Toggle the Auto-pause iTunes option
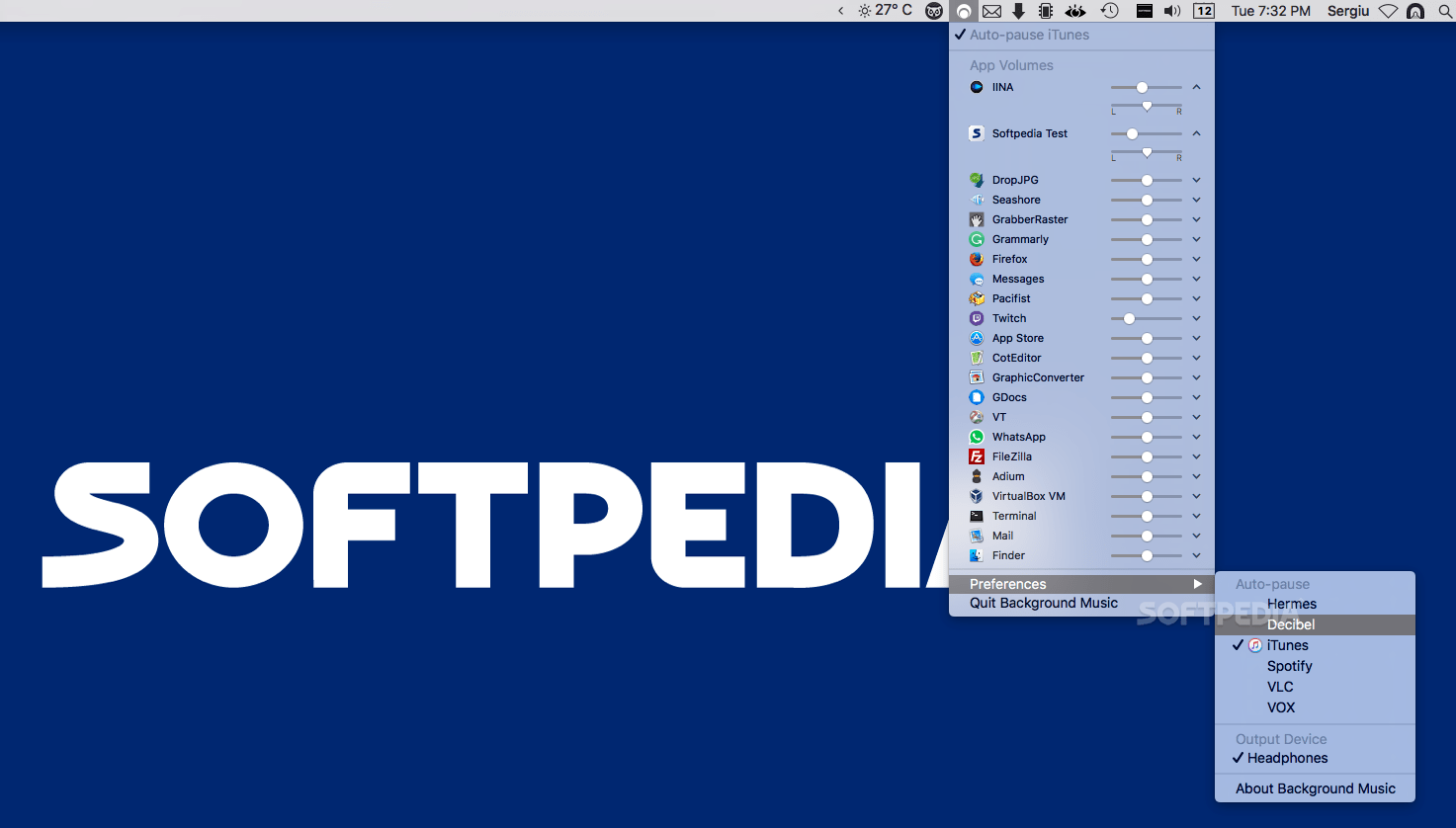Image resolution: width=1456 pixels, height=828 pixels. pyautogui.click(x=1081, y=35)
